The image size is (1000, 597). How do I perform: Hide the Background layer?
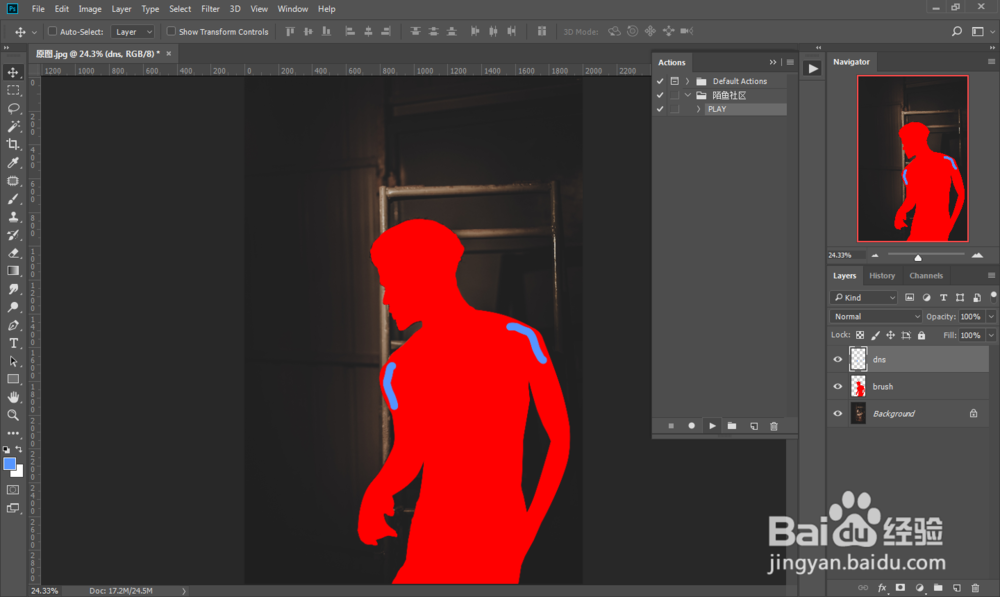(838, 413)
